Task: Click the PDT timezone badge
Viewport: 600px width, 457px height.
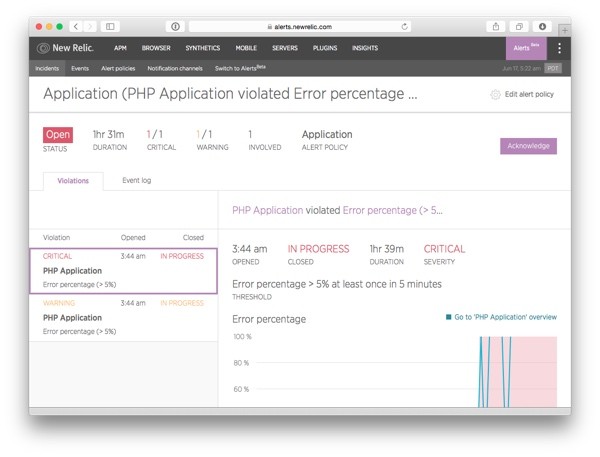Action: point(553,69)
